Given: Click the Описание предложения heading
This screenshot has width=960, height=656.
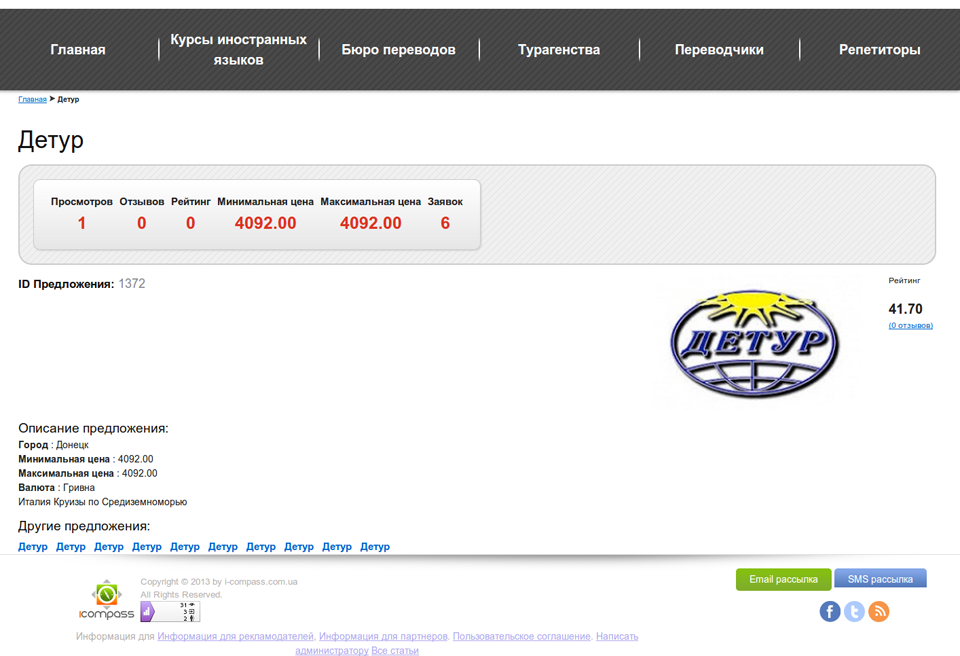Looking at the screenshot, I should (x=93, y=428).
